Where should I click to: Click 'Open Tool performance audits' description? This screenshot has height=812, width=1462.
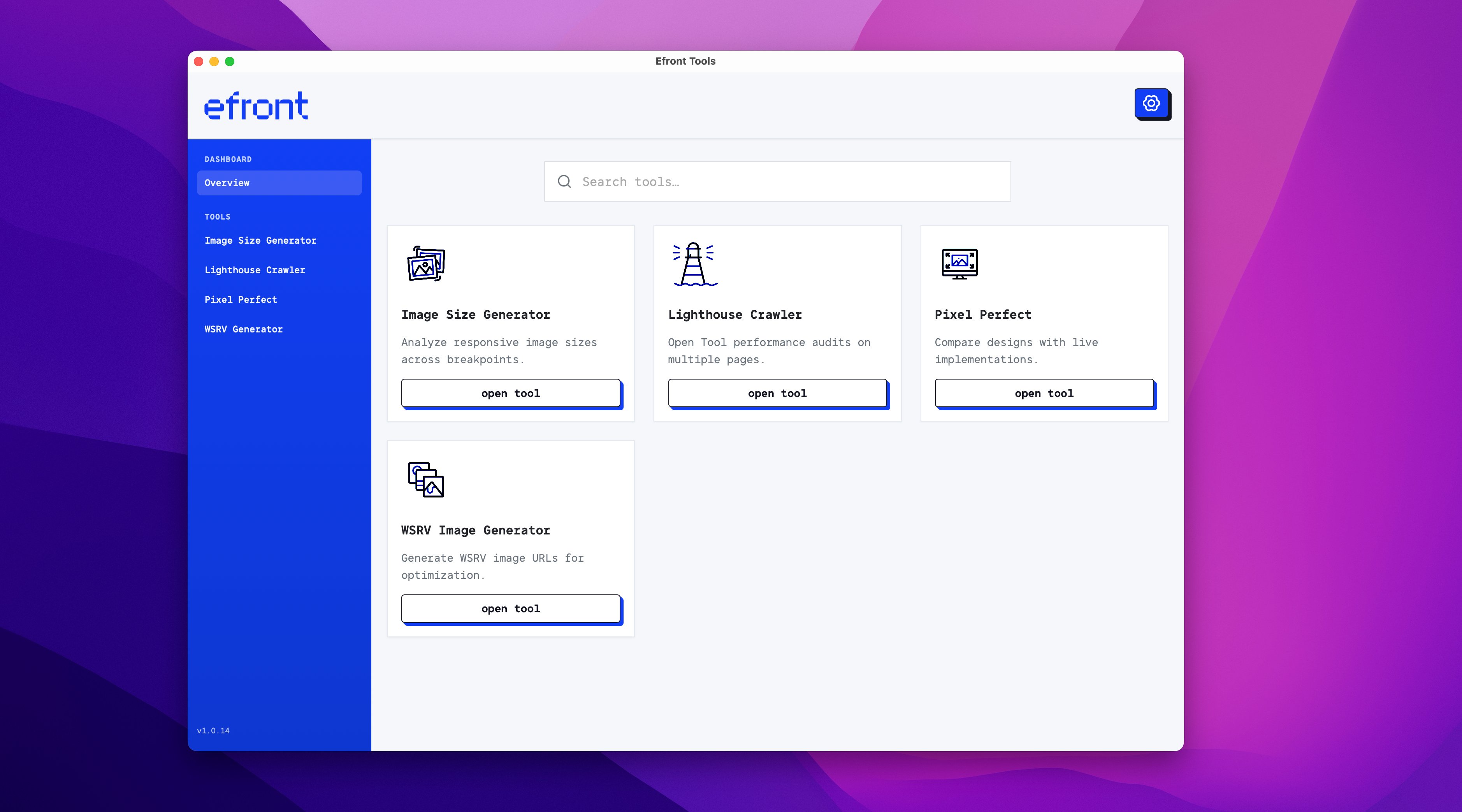coord(769,351)
